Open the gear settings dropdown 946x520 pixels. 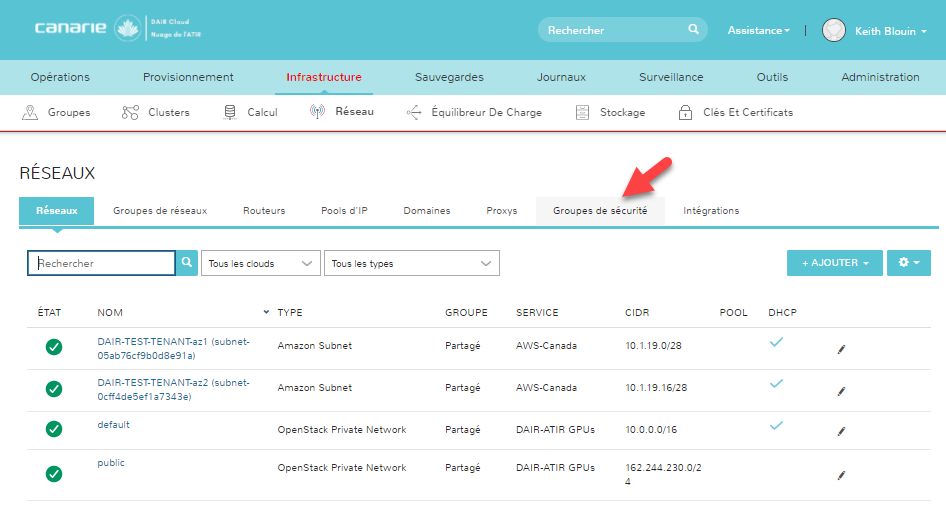910,263
